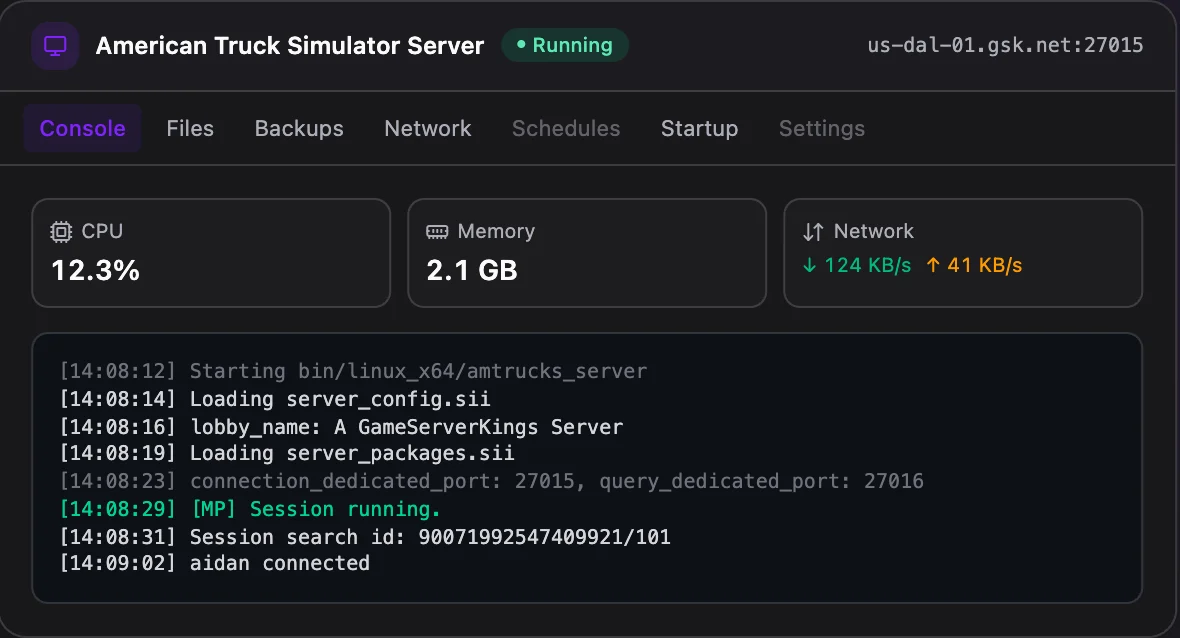
Task: Select the Schedules tab
Action: click(566, 129)
